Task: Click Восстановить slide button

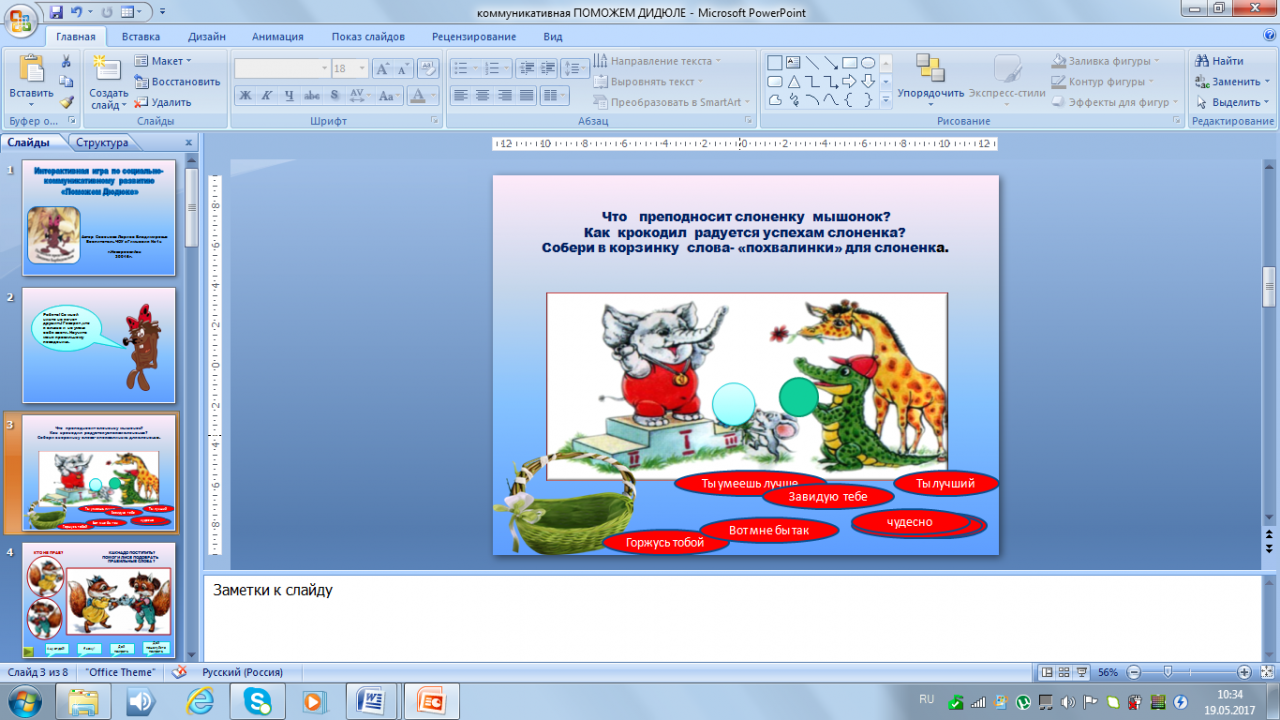Action: (177, 82)
